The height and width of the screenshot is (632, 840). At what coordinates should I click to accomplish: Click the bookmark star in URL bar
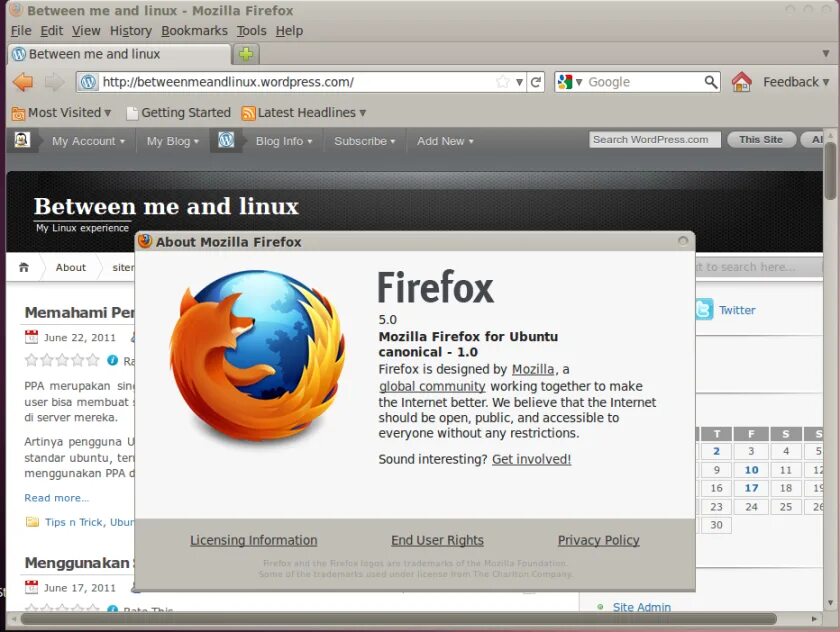pyautogui.click(x=502, y=82)
